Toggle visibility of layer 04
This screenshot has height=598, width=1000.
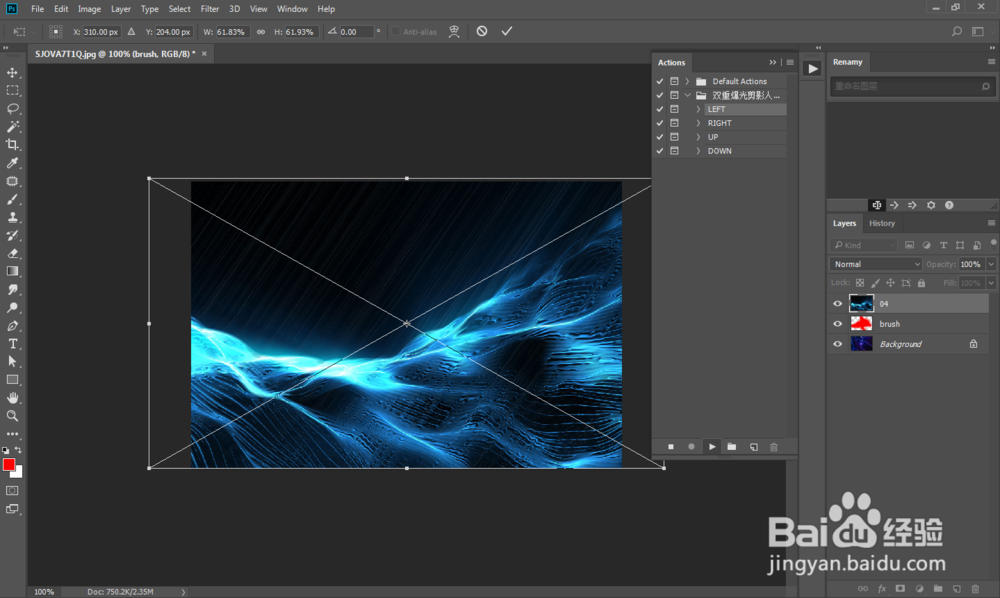click(x=837, y=303)
